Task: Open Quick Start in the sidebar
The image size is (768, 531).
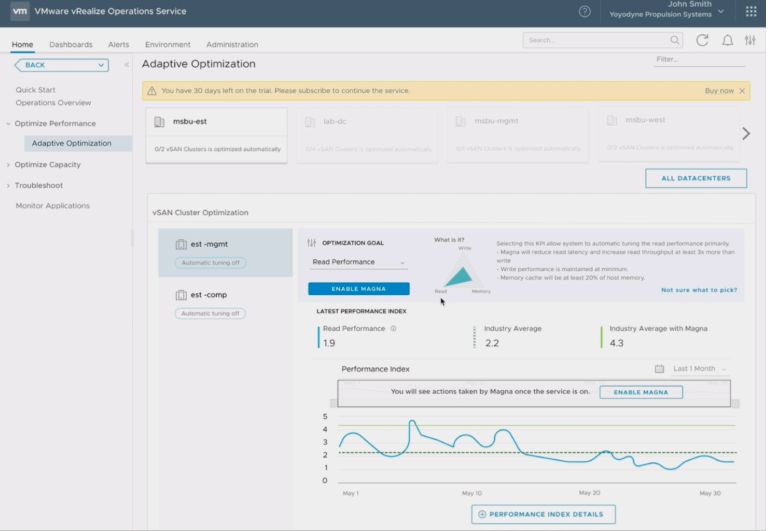Action: coord(35,90)
